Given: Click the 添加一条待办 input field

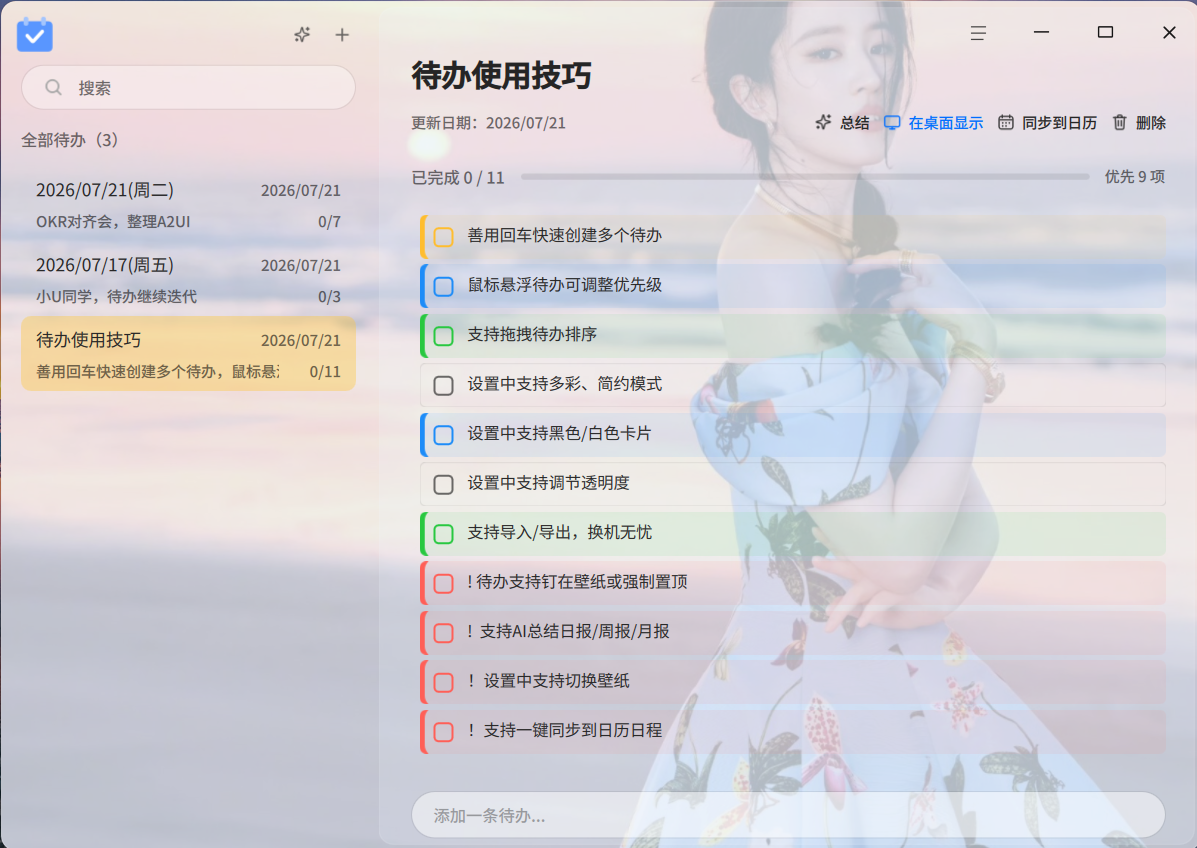Looking at the screenshot, I should 788,815.
